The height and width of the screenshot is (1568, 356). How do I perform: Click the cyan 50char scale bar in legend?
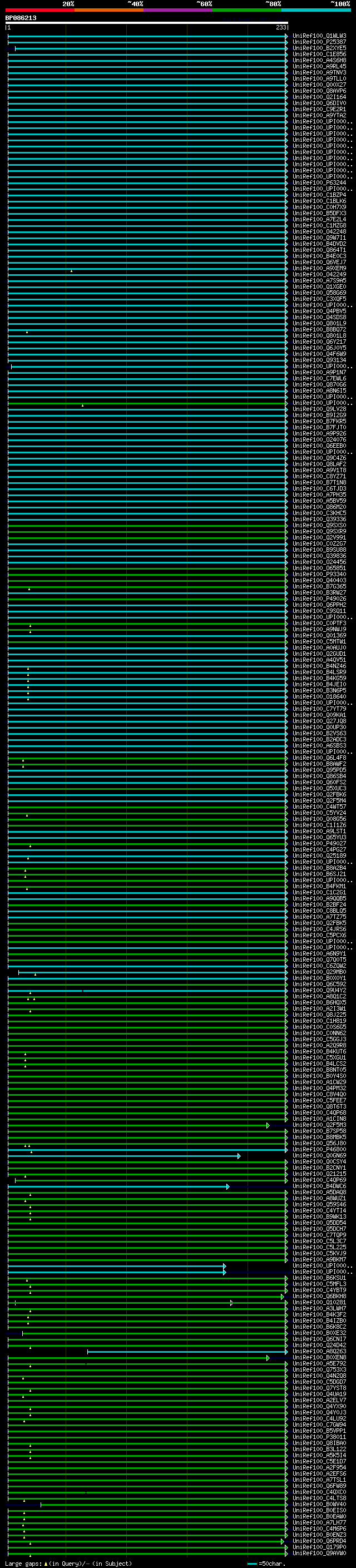[x=252, y=1563]
